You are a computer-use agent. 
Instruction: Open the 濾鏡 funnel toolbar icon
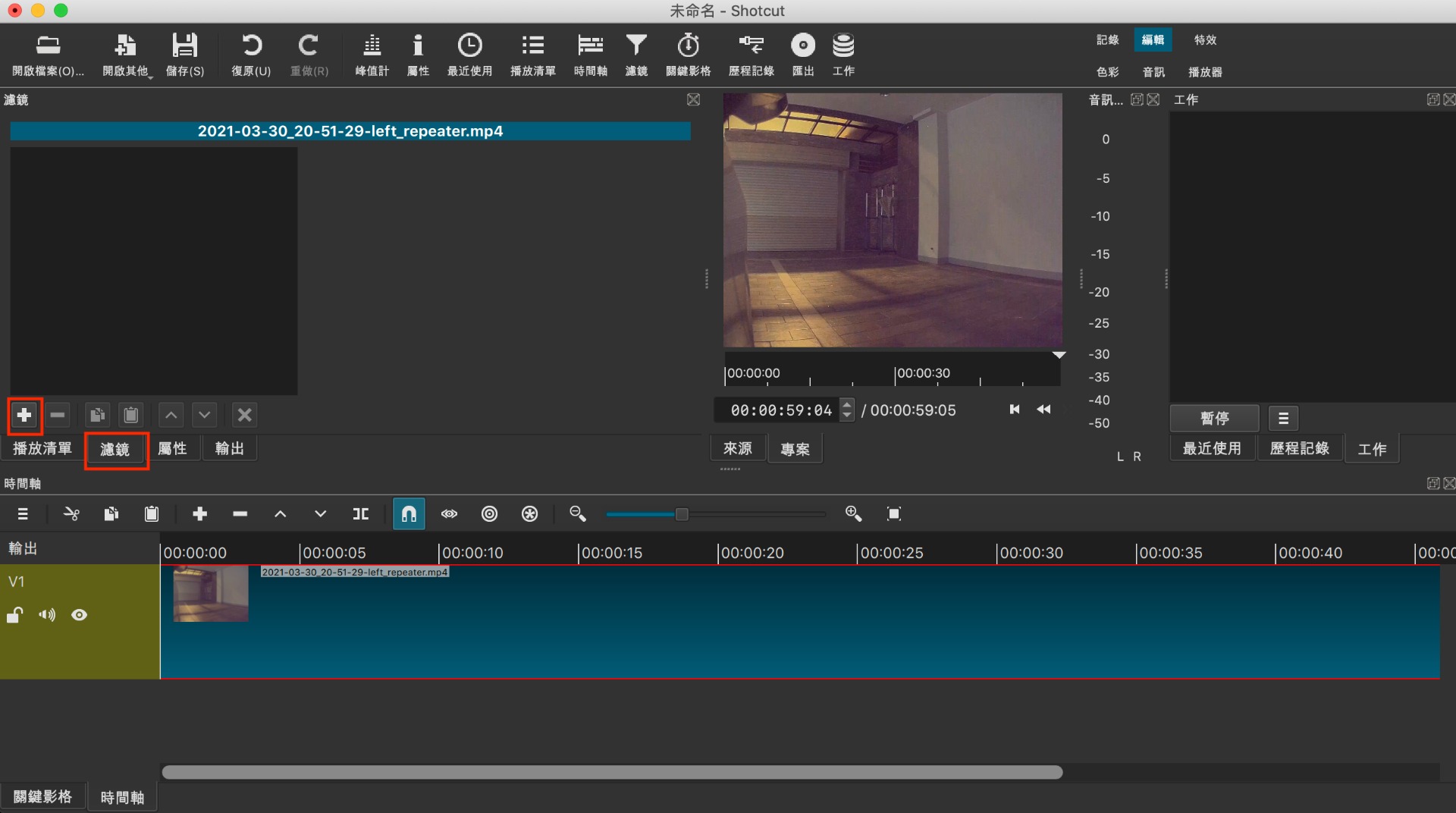(x=636, y=55)
